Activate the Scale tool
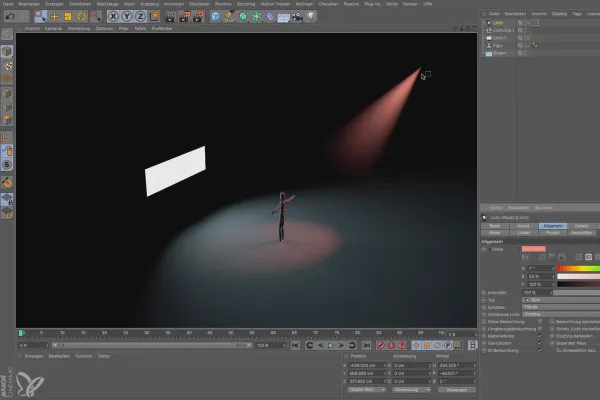The height and width of the screenshot is (400, 600). click(68, 16)
